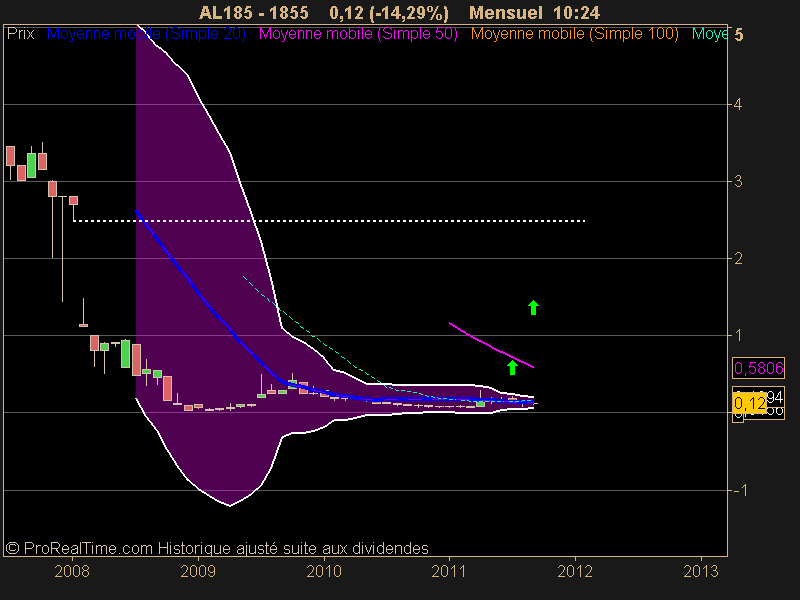Click the 5 value on price axis
Image resolution: width=800 pixels, height=600 pixels.
coord(739,35)
